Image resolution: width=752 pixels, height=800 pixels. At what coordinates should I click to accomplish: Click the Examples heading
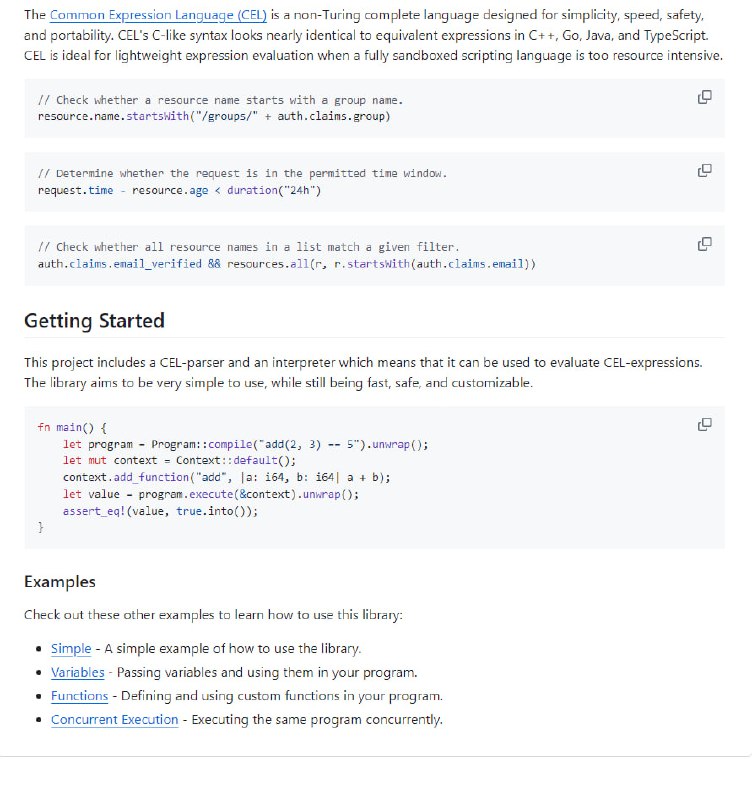(60, 582)
